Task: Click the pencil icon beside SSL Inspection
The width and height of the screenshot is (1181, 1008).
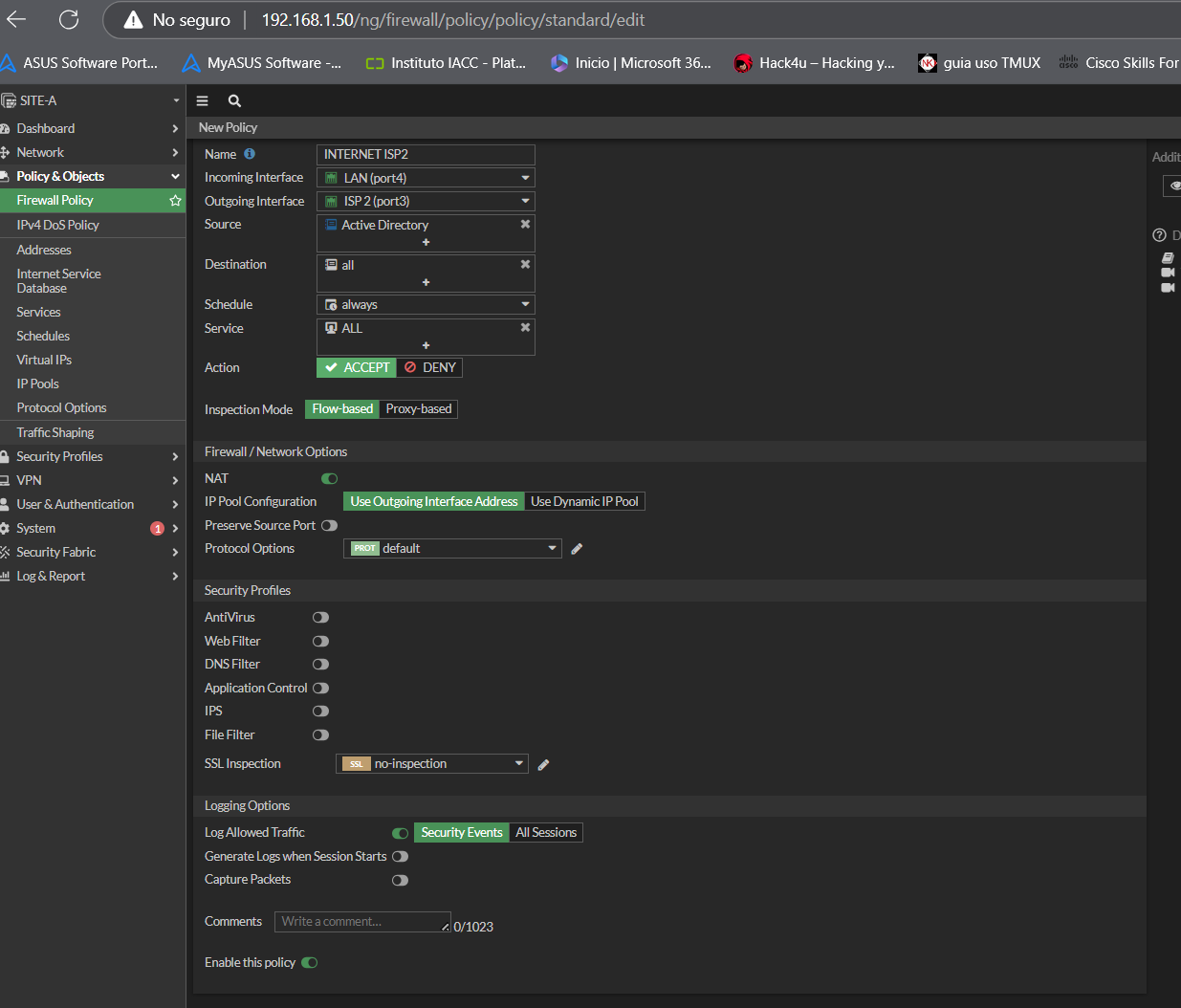Action: (x=543, y=764)
